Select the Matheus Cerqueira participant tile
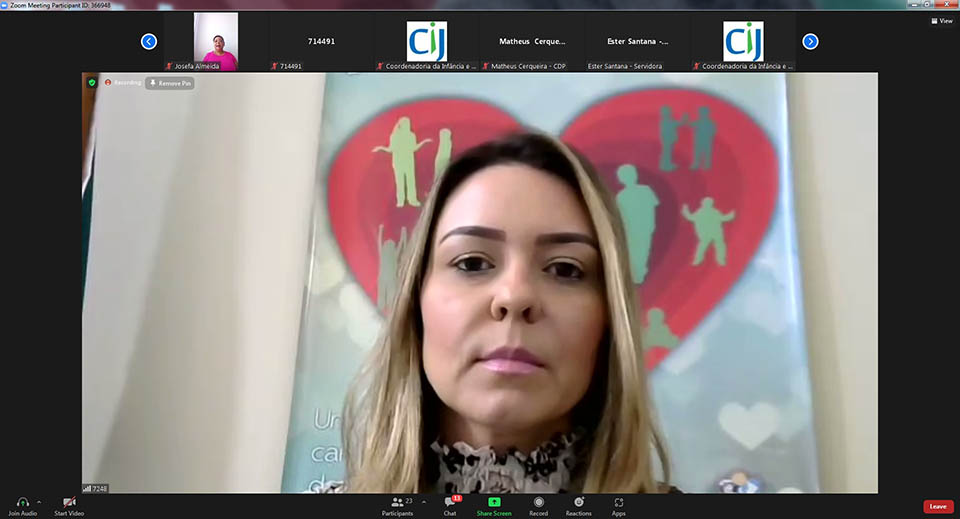Viewport: 960px width, 519px height. [x=532, y=42]
